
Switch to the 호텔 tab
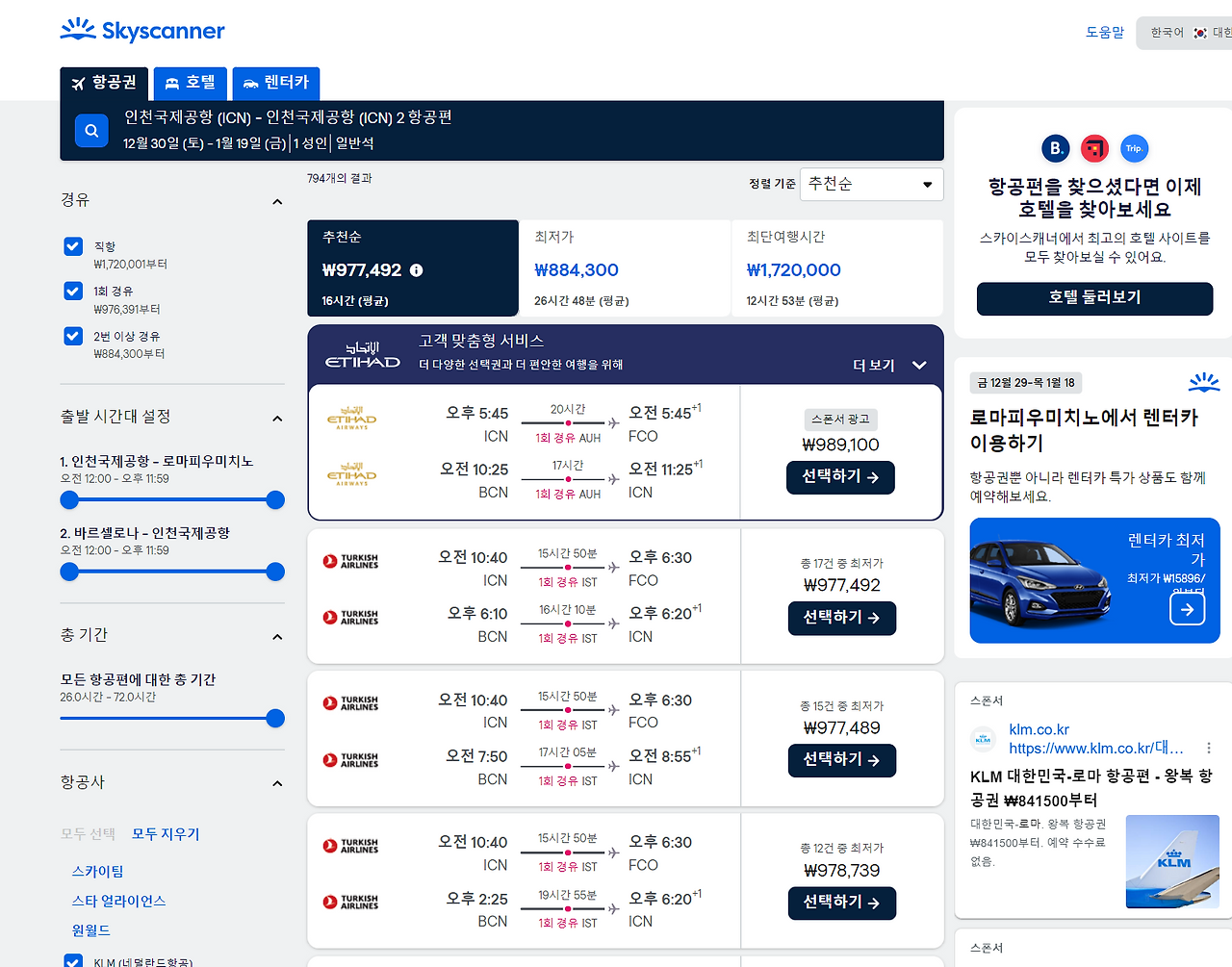191,83
